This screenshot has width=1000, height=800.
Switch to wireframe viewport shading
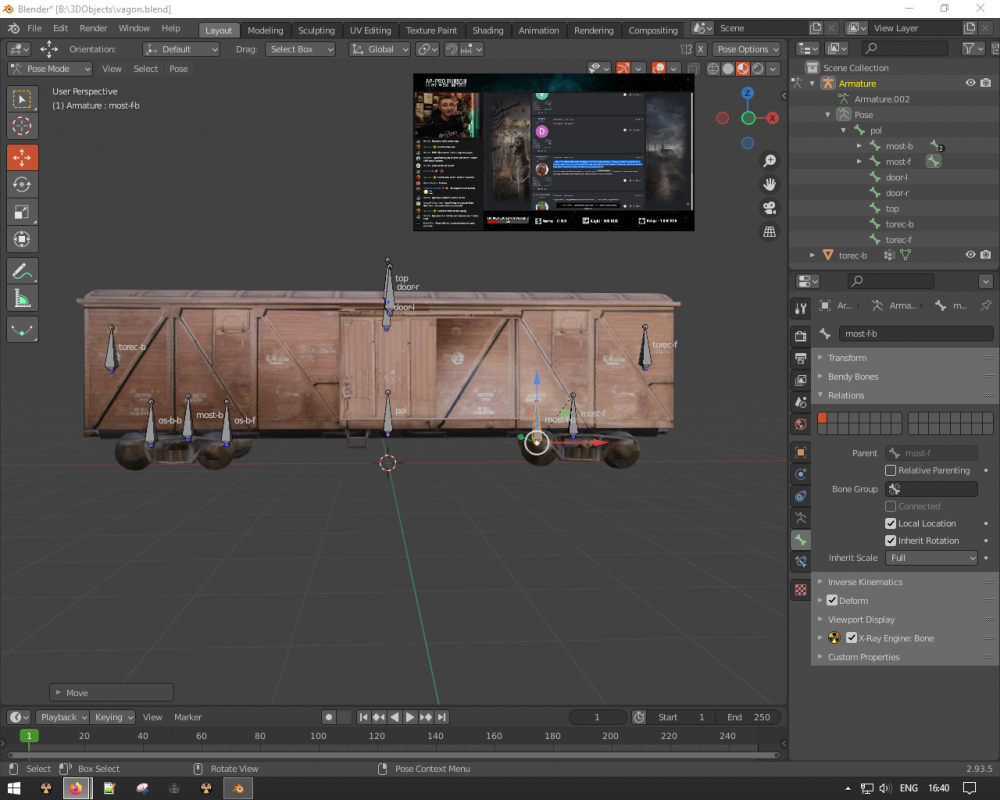(x=711, y=69)
